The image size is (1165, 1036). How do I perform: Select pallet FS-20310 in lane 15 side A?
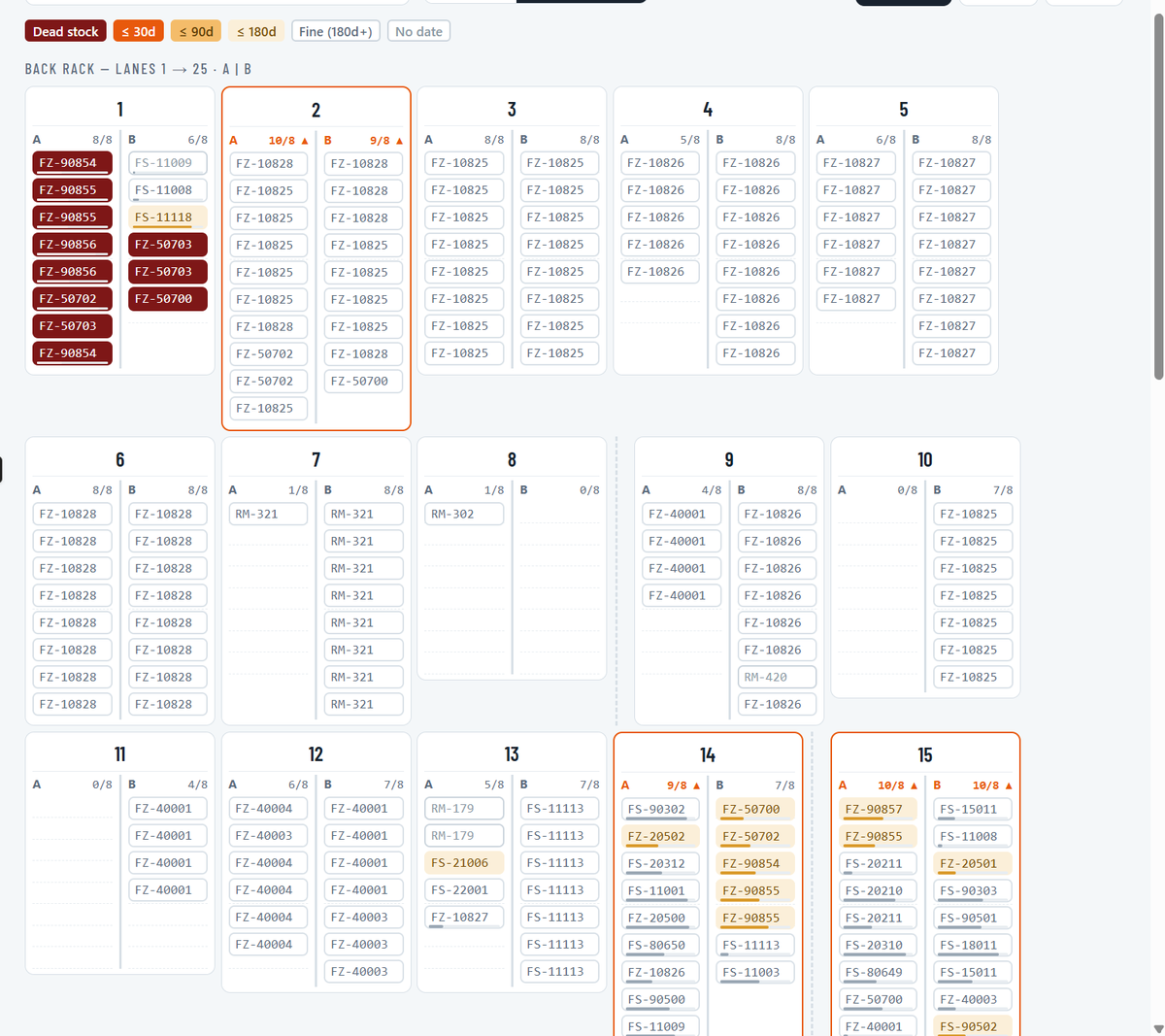click(x=879, y=945)
